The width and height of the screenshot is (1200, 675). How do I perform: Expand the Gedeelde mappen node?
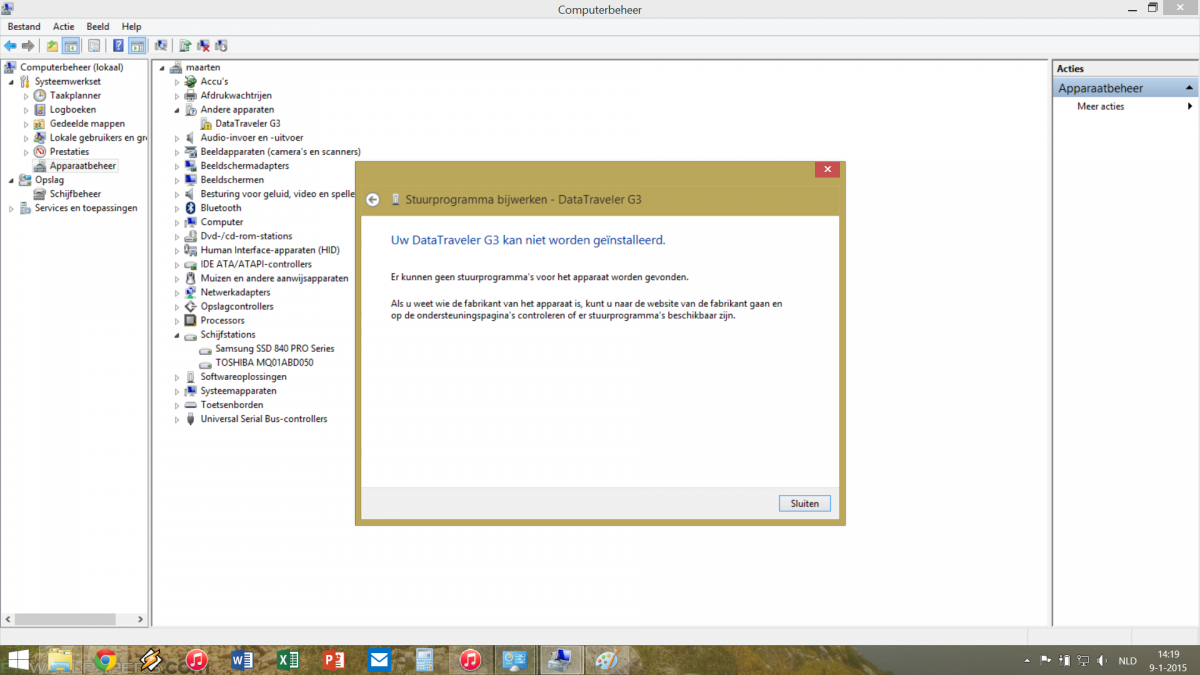pos(26,124)
